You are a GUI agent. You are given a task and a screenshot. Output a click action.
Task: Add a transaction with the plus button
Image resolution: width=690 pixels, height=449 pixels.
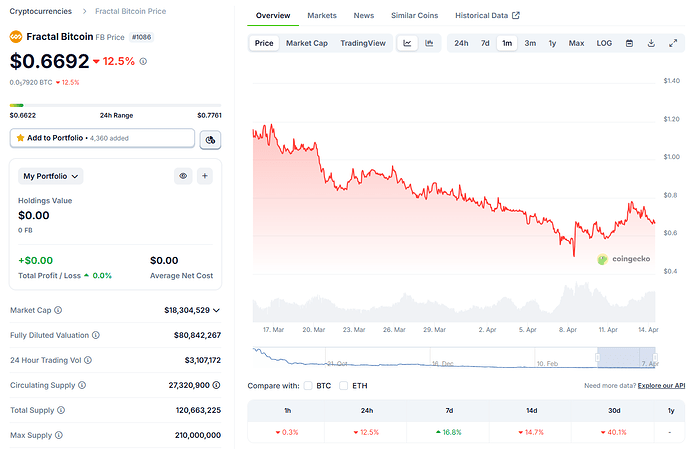(205, 176)
